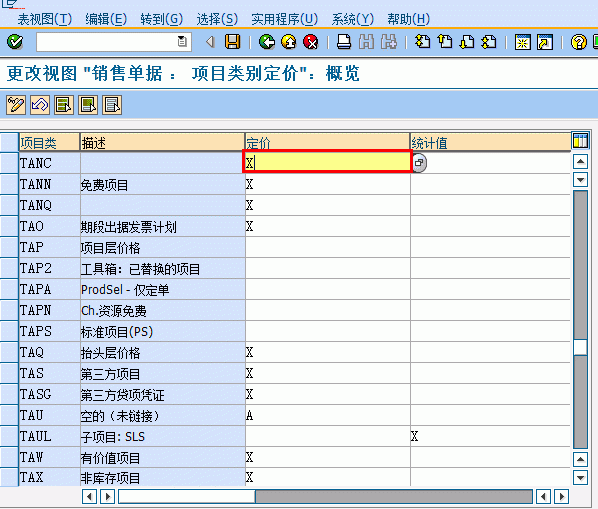Open help via yellow question mark icon

point(578,42)
